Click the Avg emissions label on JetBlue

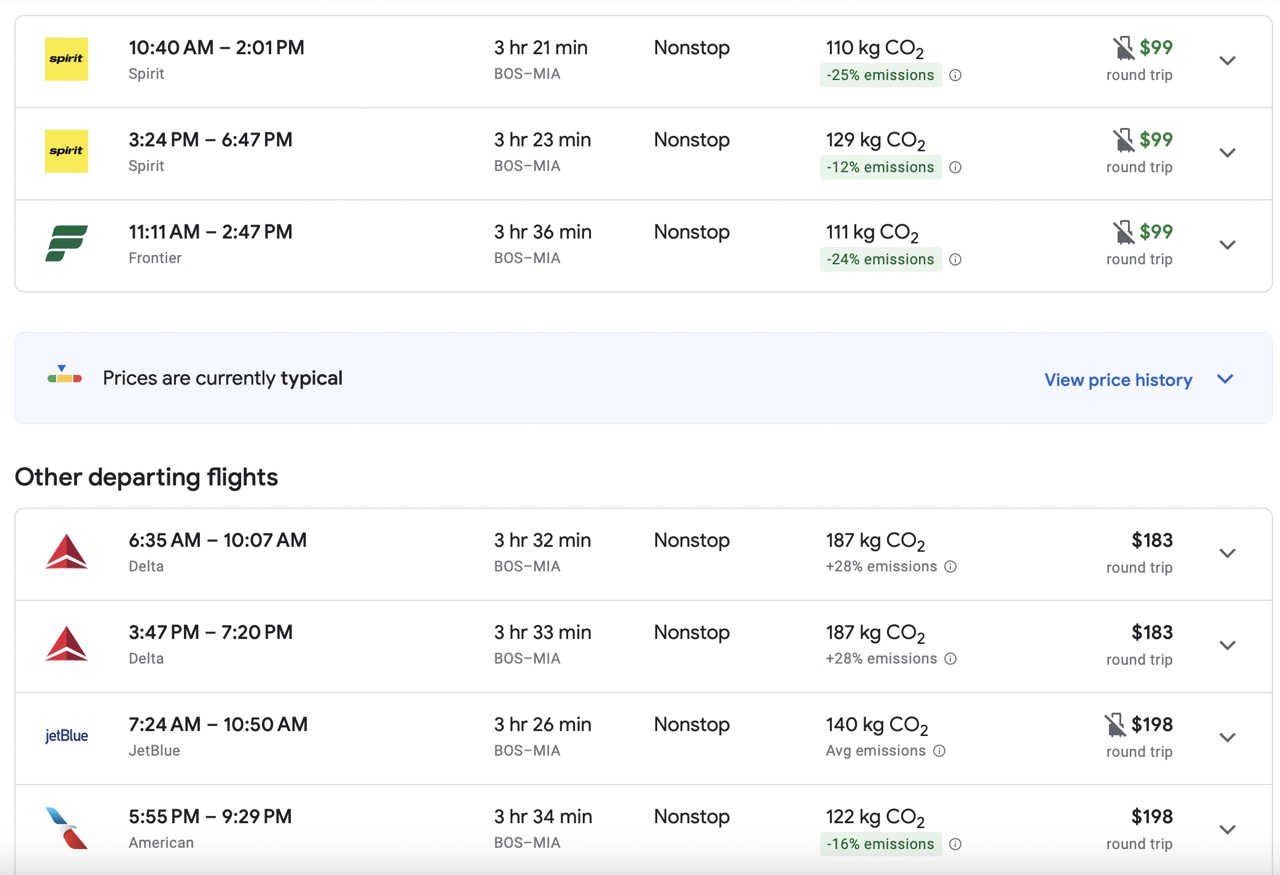click(876, 751)
